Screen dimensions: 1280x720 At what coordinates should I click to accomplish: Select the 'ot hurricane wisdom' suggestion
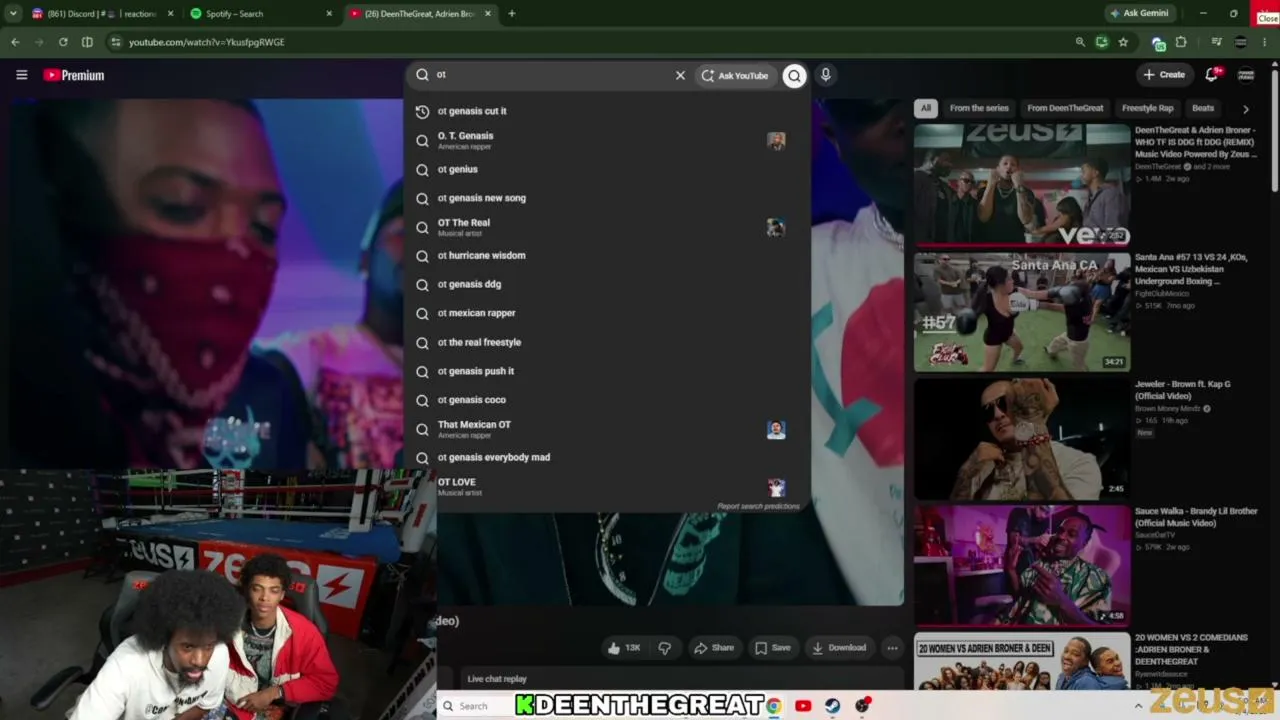[607, 255]
